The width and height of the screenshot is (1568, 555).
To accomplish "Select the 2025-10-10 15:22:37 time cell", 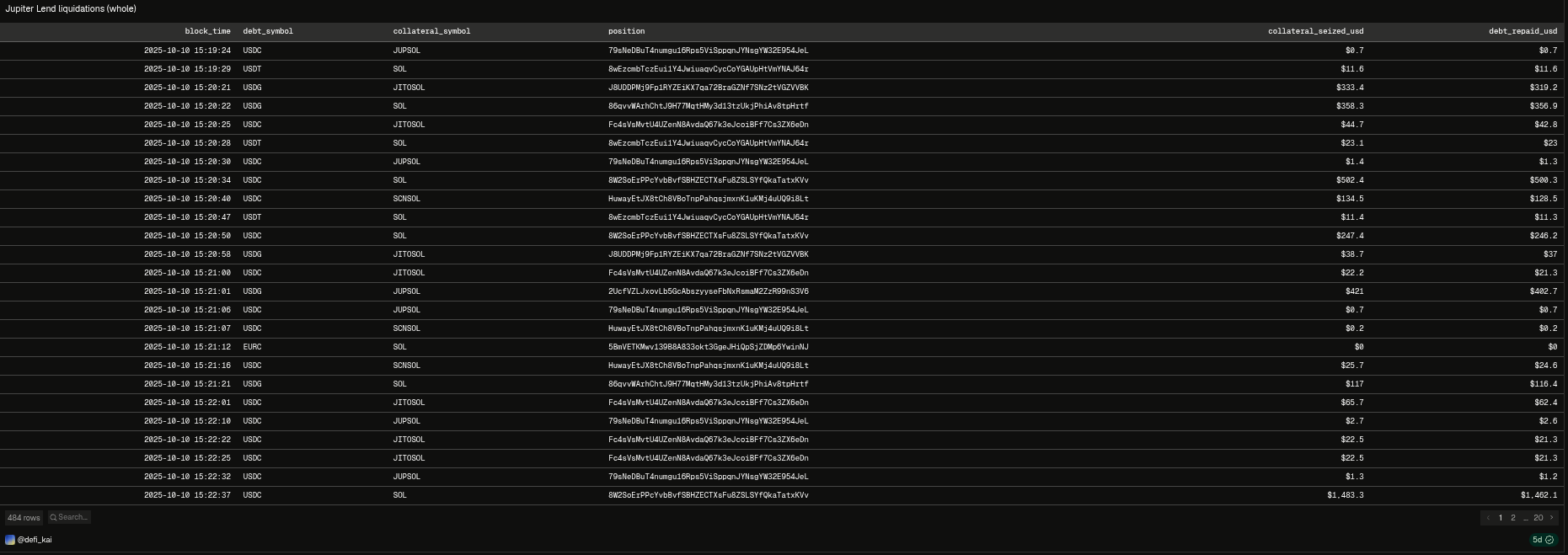I will point(187,495).
